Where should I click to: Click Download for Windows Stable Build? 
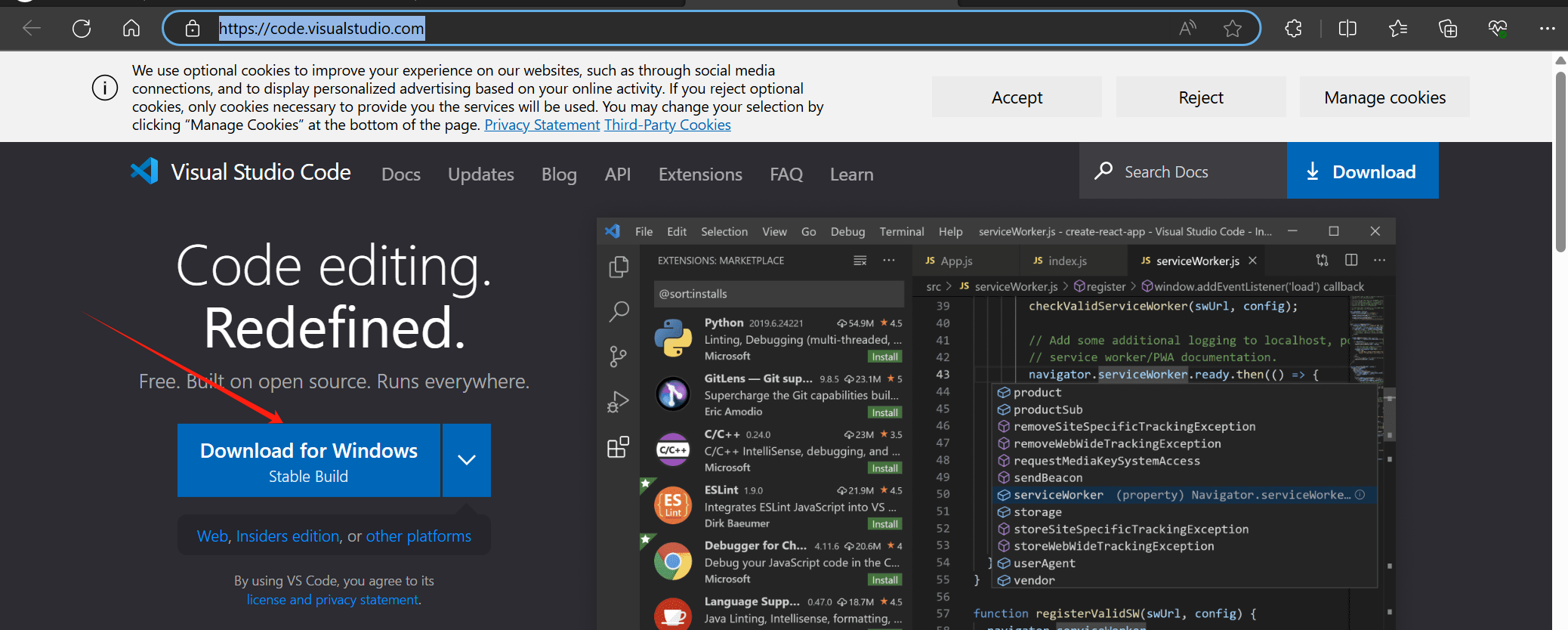point(309,460)
